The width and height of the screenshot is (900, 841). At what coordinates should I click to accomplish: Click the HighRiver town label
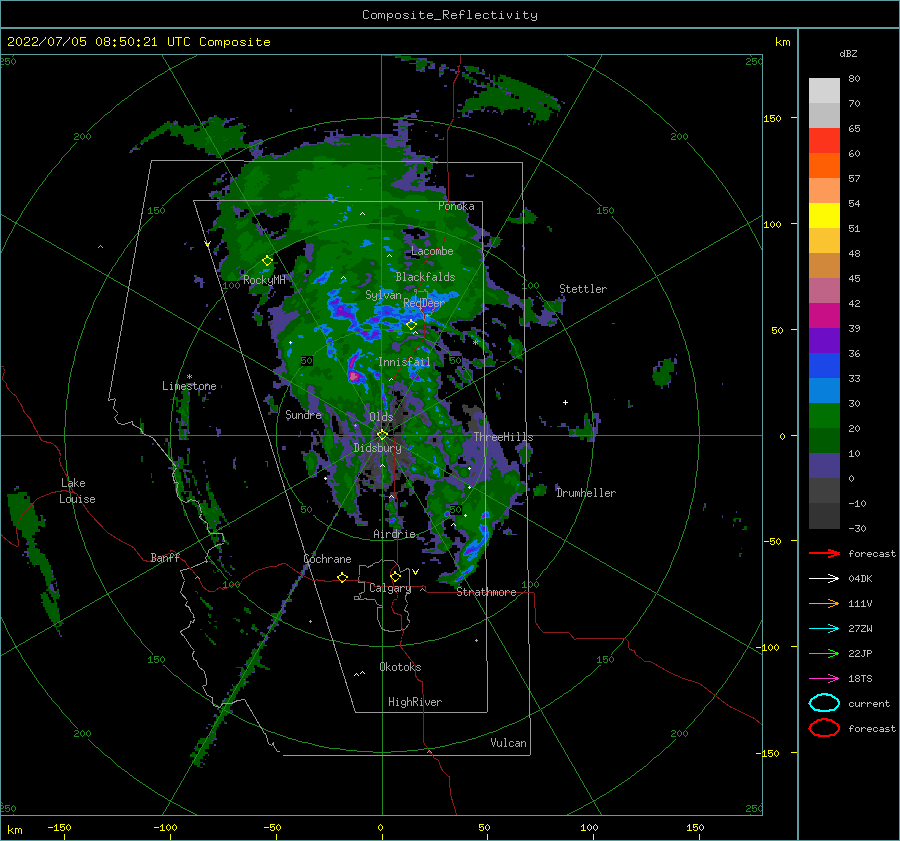(415, 702)
